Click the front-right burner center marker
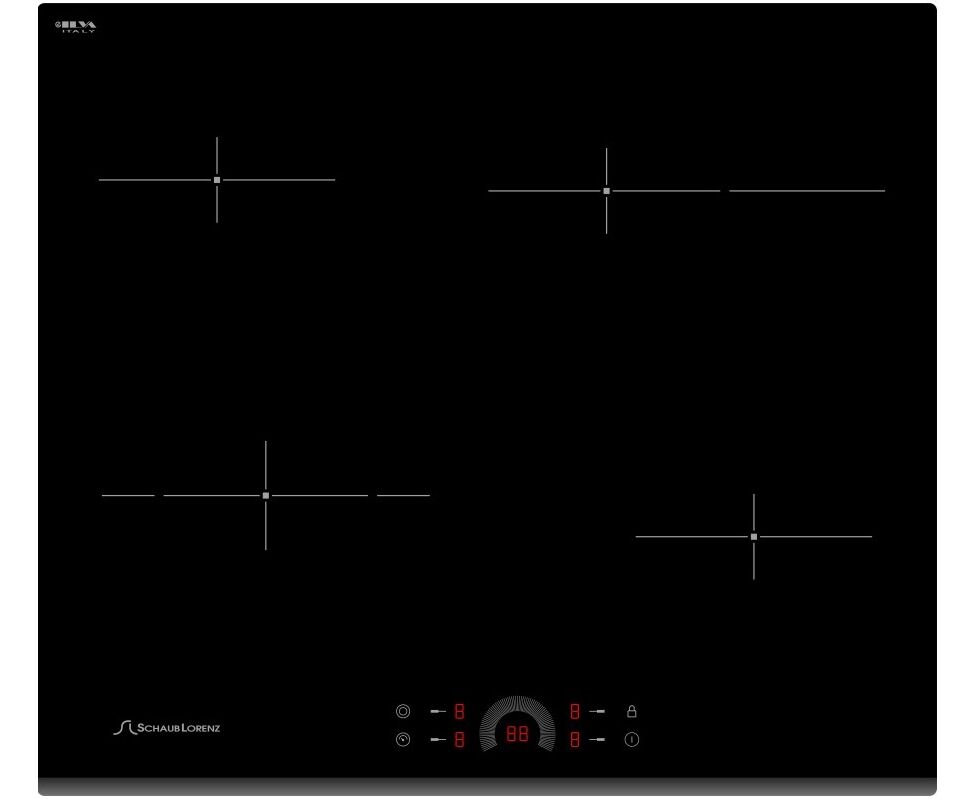Image resolution: width=977 pixels, height=799 pixels. pyautogui.click(x=754, y=537)
